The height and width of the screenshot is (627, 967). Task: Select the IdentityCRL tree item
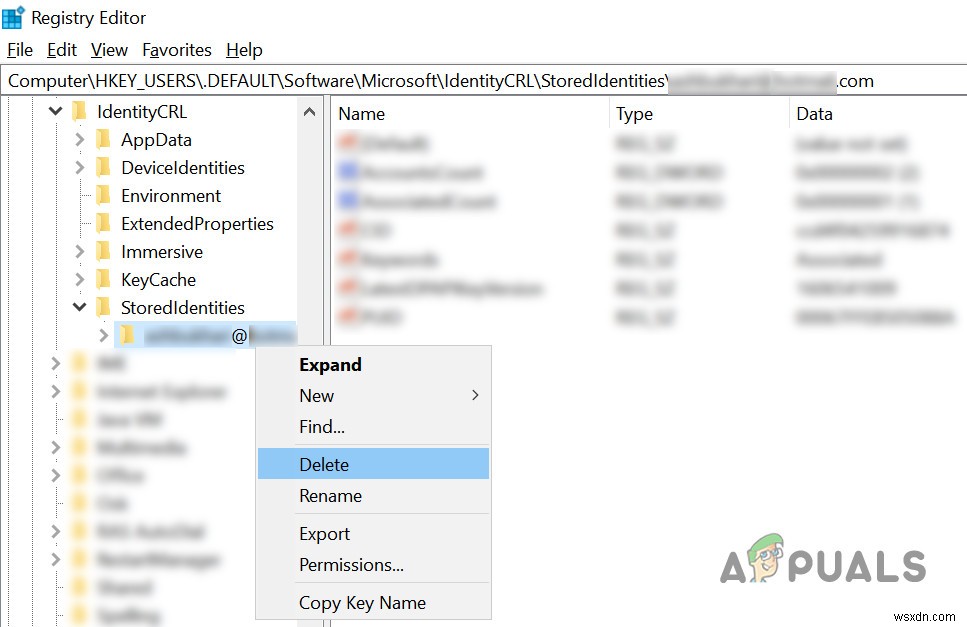click(142, 112)
